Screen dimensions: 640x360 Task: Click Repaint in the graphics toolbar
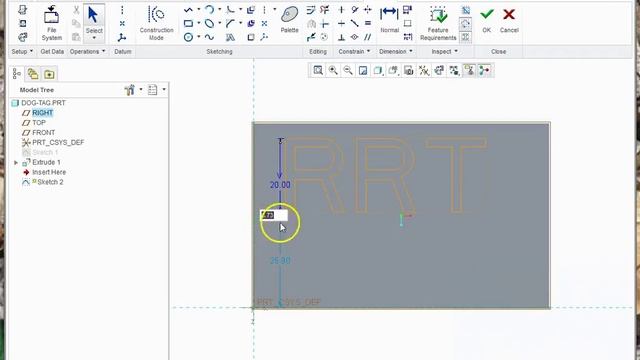coord(363,70)
